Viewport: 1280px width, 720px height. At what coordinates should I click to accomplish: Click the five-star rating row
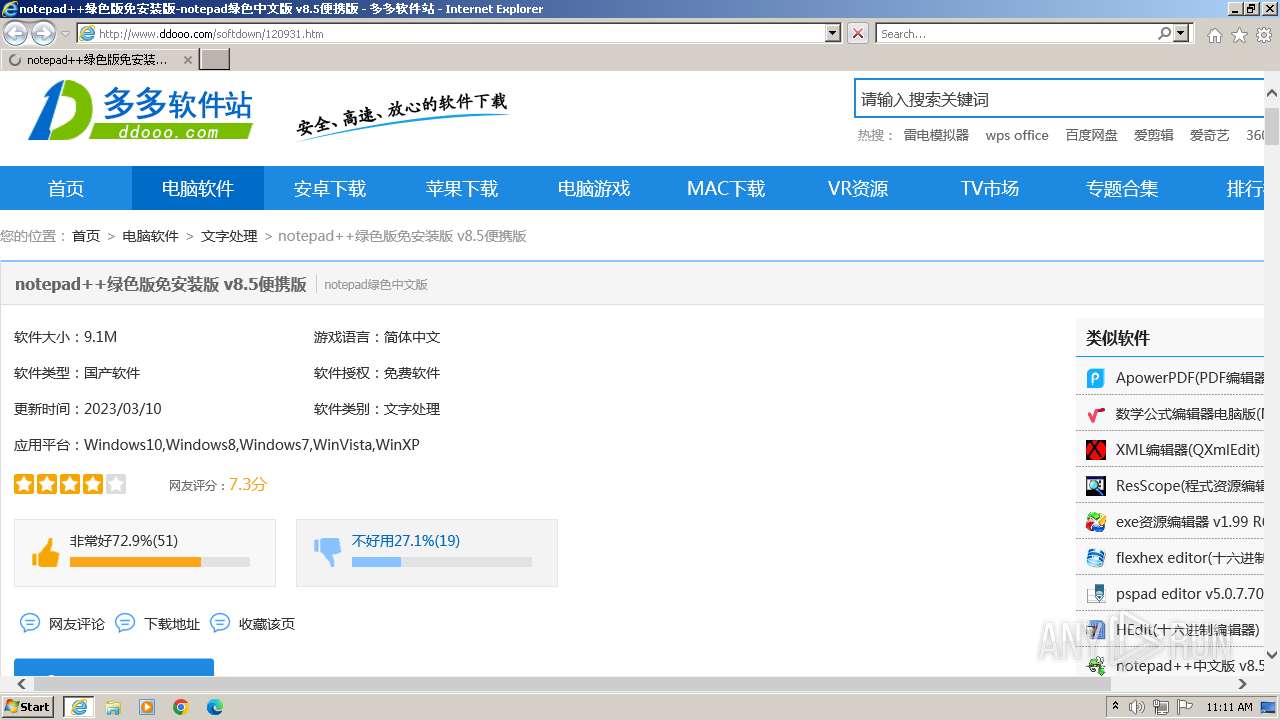click(70, 484)
